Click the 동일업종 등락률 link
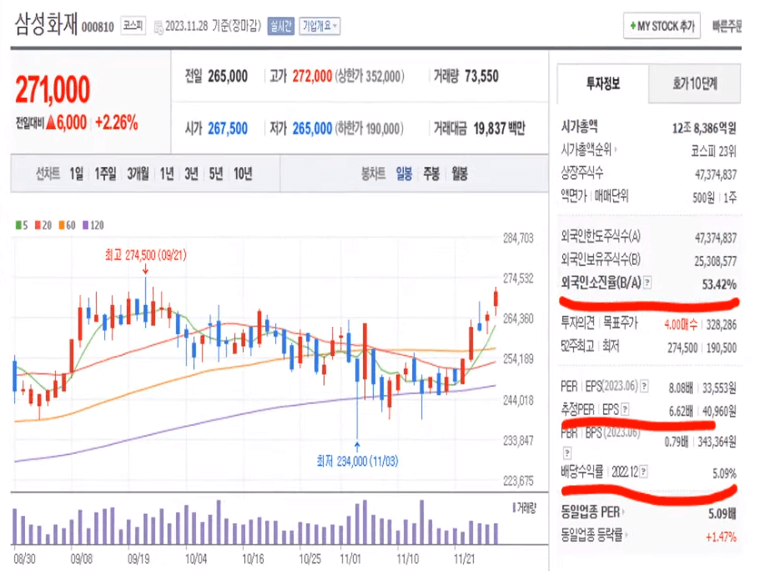Screen dimensions: 758x571 coord(592,535)
